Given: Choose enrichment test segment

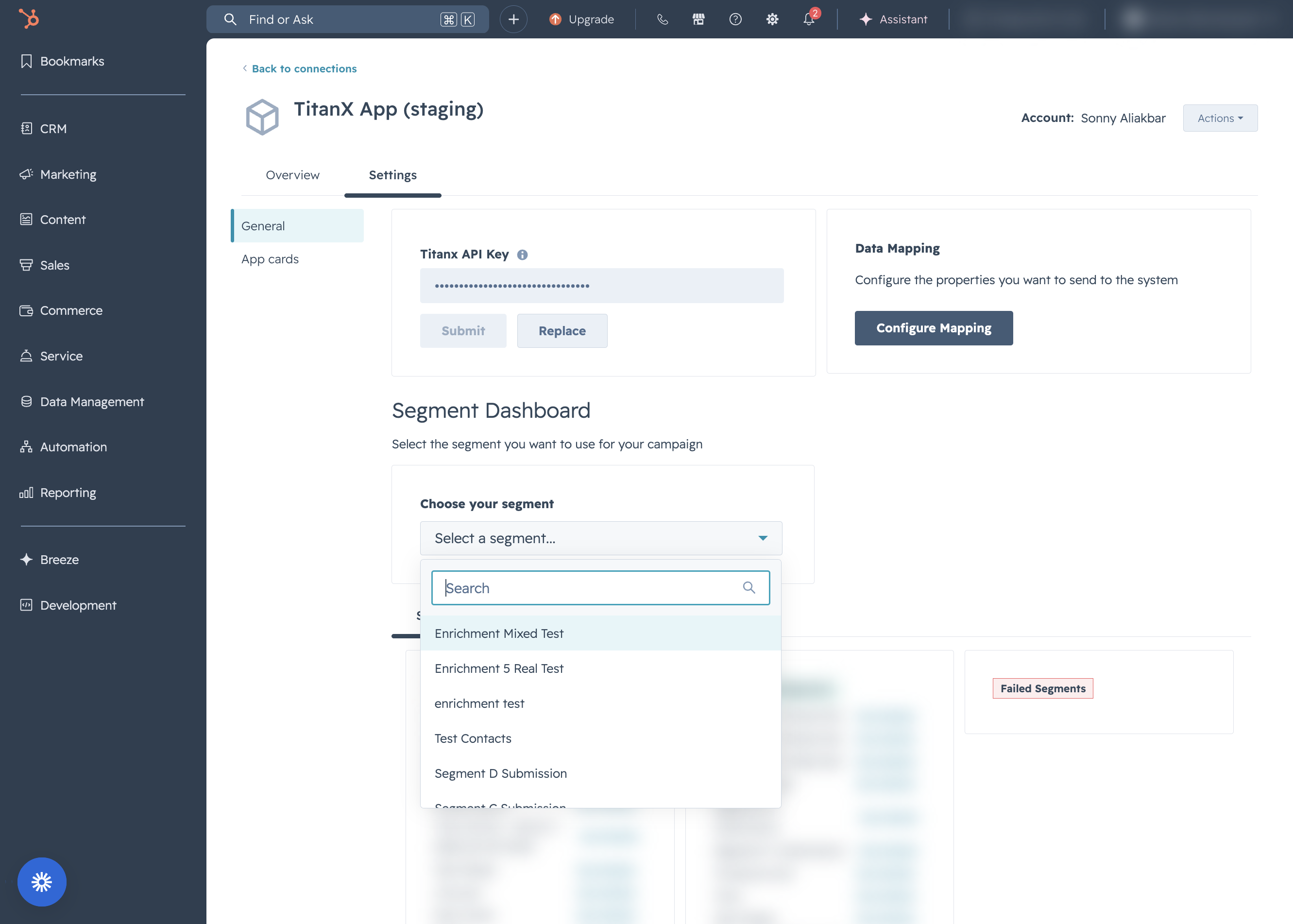Looking at the screenshot, I should tap(601, 703).
